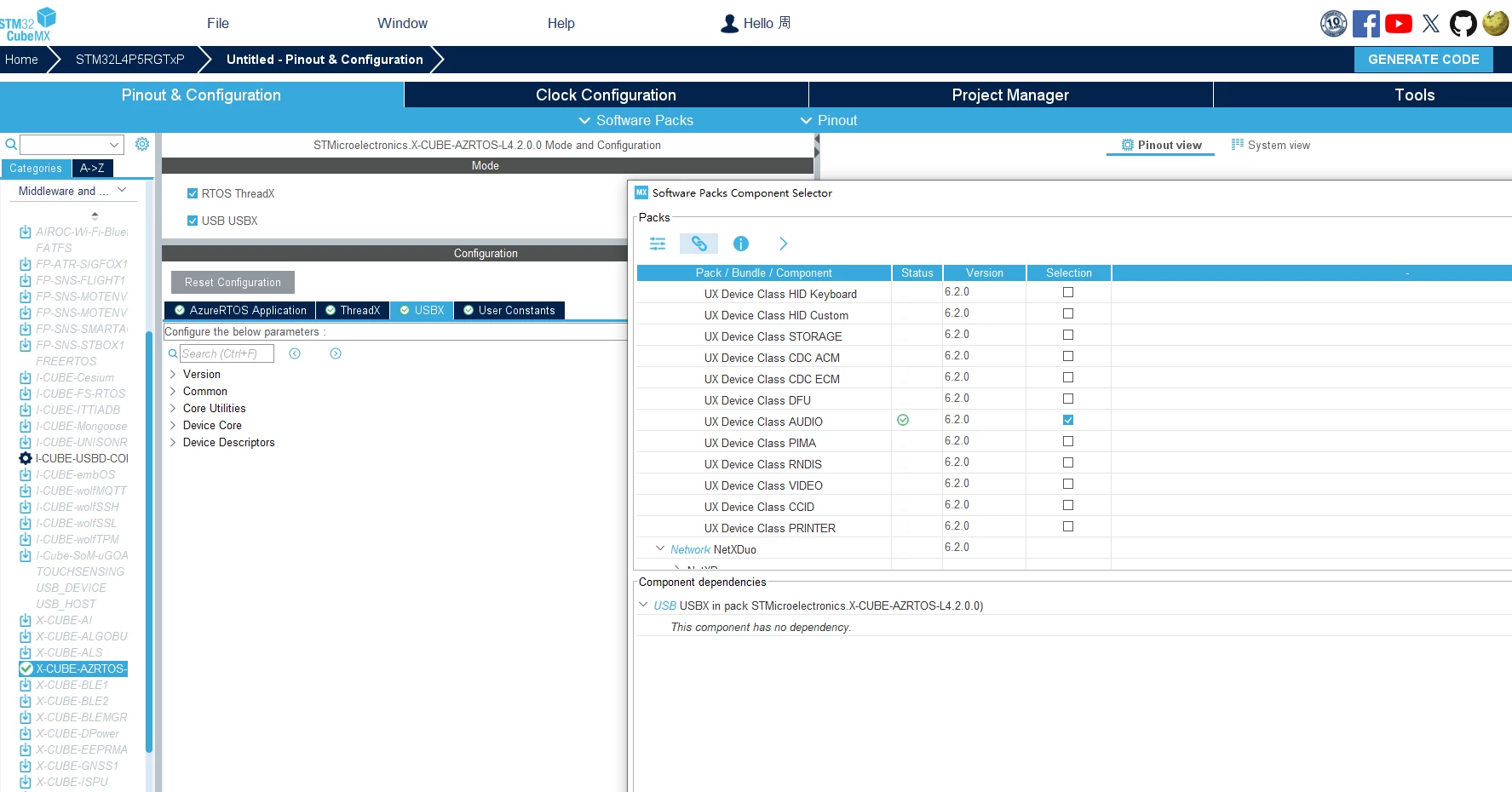Collapse the Network NetXDuo bundle
Image resolution: width=1512 pixels, height=792 pixels.
pos(660,548)
